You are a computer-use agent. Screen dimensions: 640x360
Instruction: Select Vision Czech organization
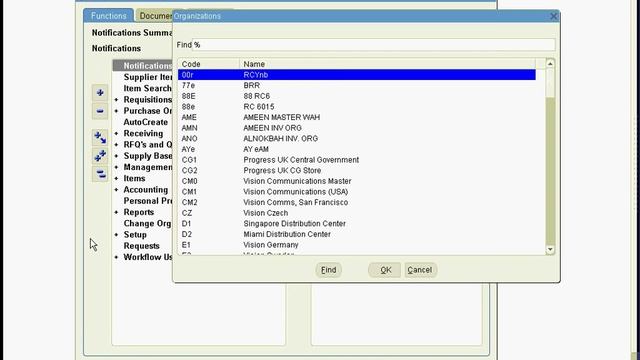[357, 213]
